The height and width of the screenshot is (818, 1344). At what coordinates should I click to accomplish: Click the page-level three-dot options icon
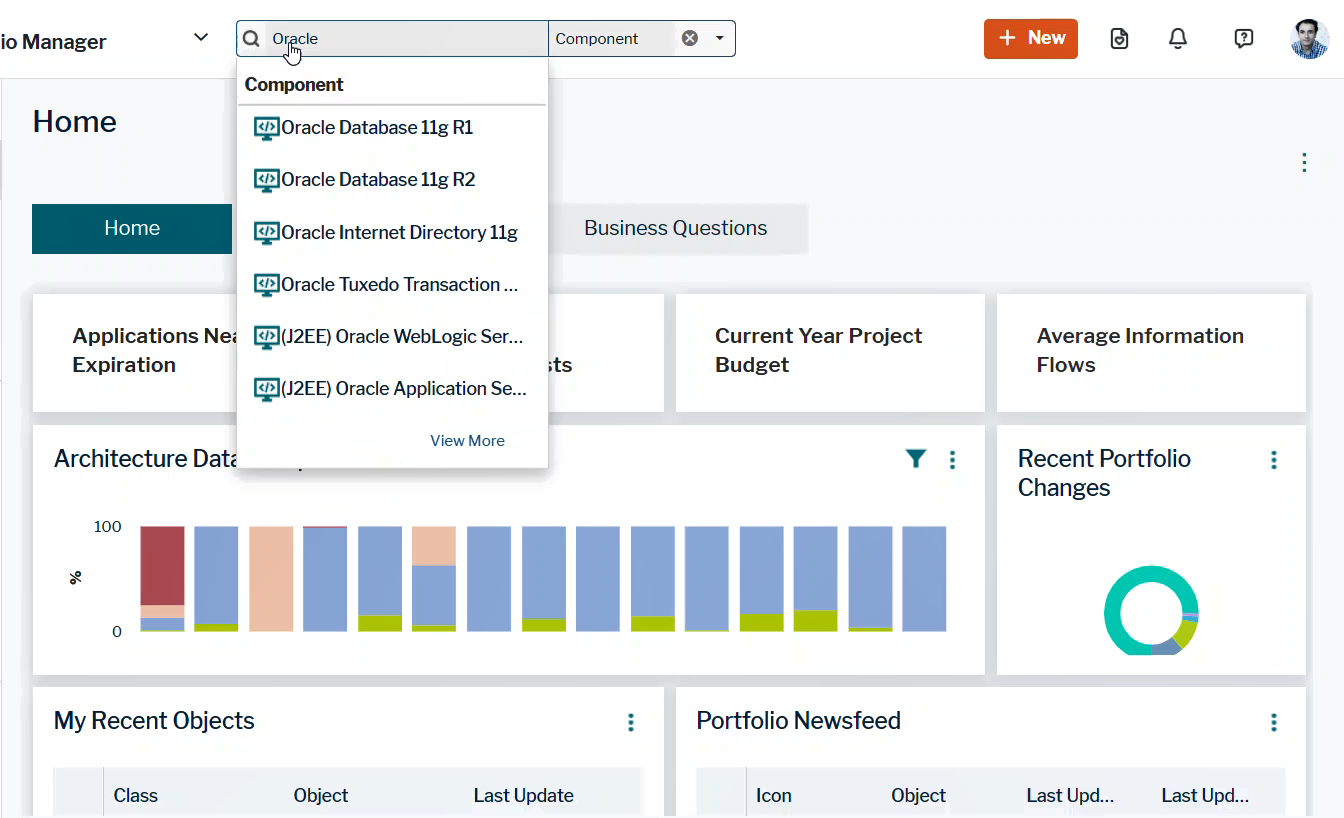click(1304, 162)
